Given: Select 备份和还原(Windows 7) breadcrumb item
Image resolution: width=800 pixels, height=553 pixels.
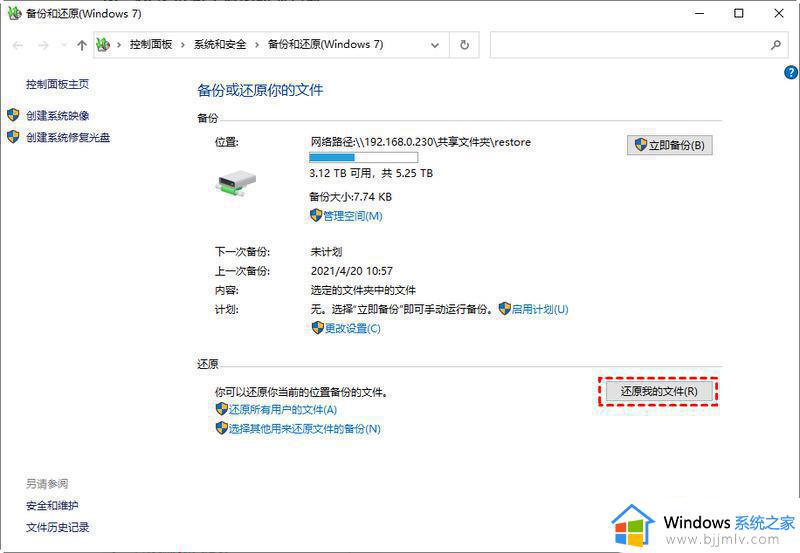Looking at the screenshot, I should (x=326, y=44).
